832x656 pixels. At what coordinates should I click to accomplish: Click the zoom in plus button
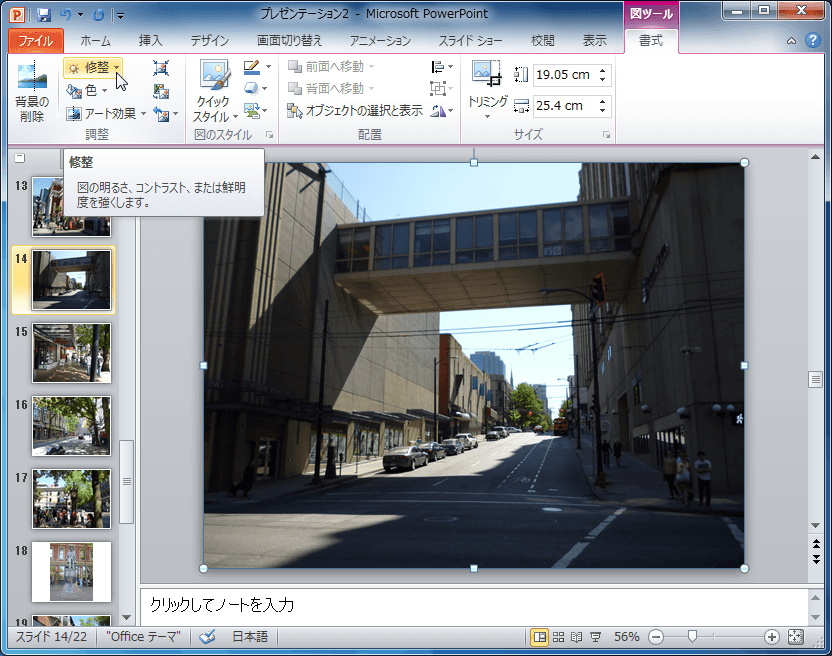coord(772,637)
